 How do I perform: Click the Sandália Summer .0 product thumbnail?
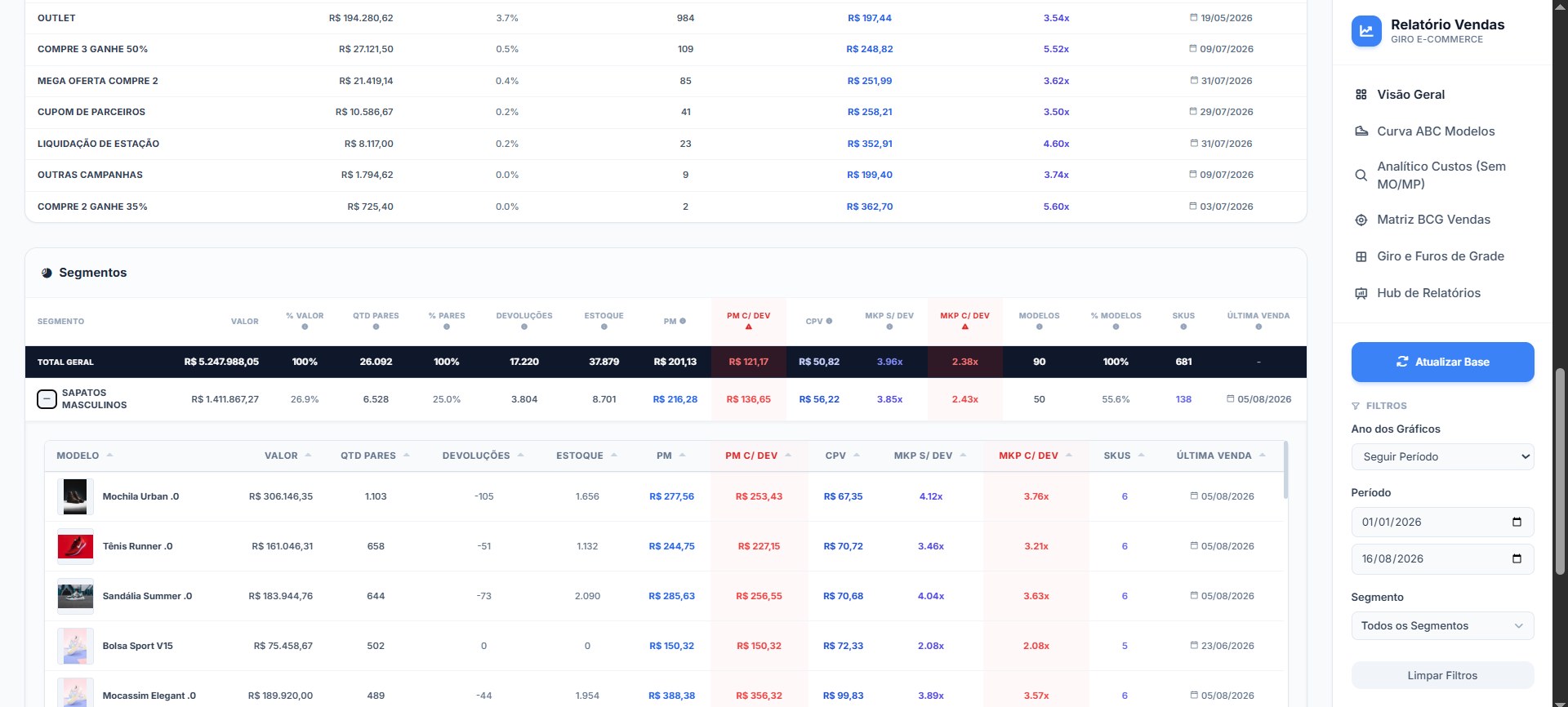click(x=75, y=596)
